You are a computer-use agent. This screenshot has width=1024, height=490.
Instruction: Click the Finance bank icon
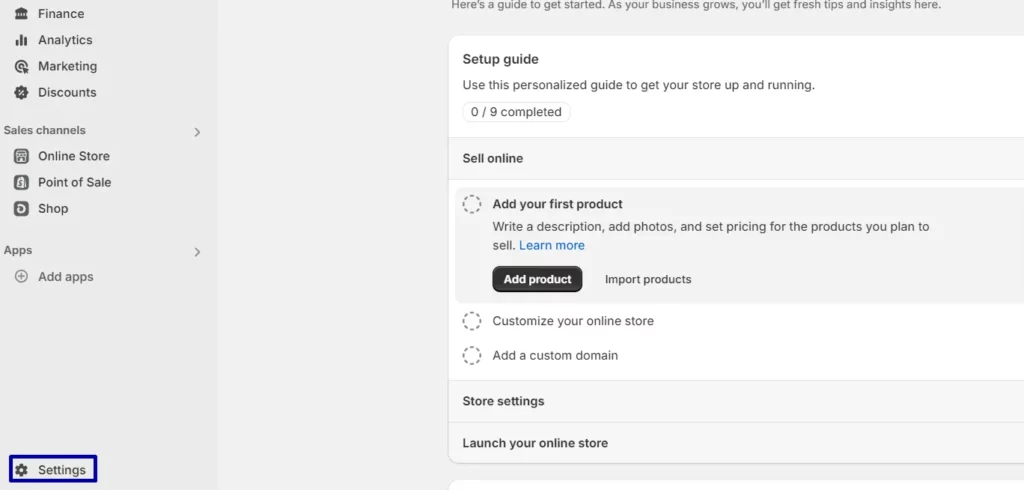coord(22,14)
